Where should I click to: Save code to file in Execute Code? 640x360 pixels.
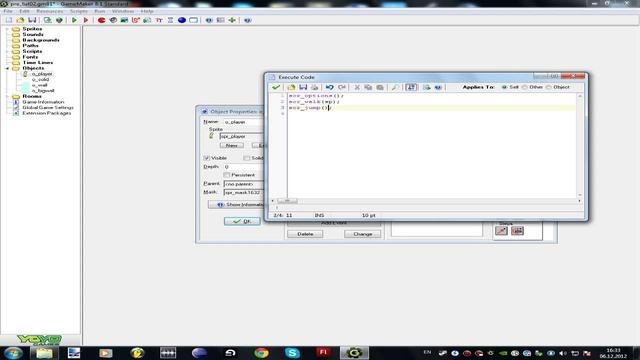point(303,87)
